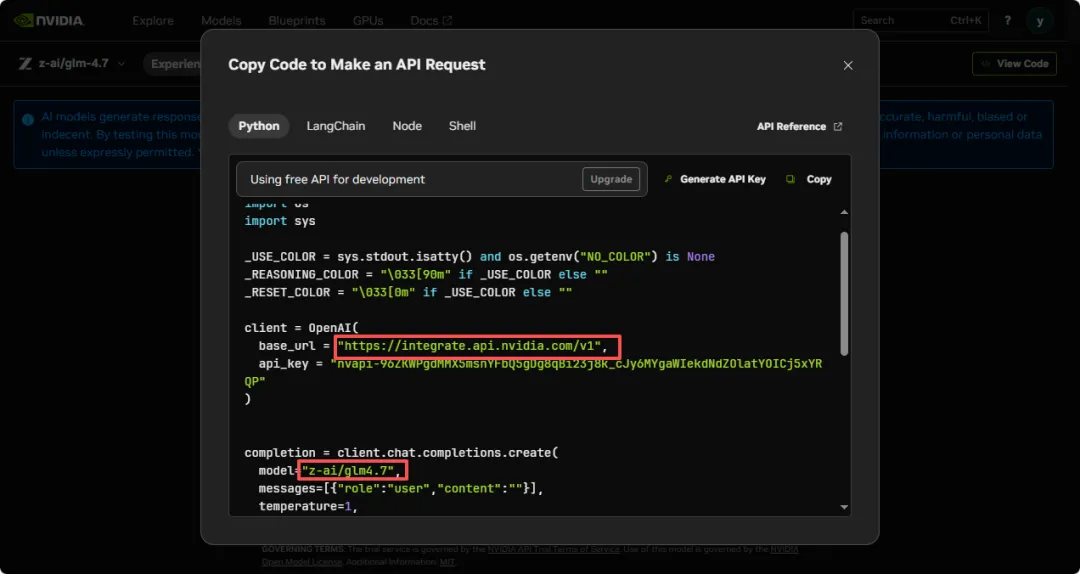Image resolution: width=1080 pixels, height=574 pixels.
Task: Click the View Code button
Action: tap(1015, 63)
